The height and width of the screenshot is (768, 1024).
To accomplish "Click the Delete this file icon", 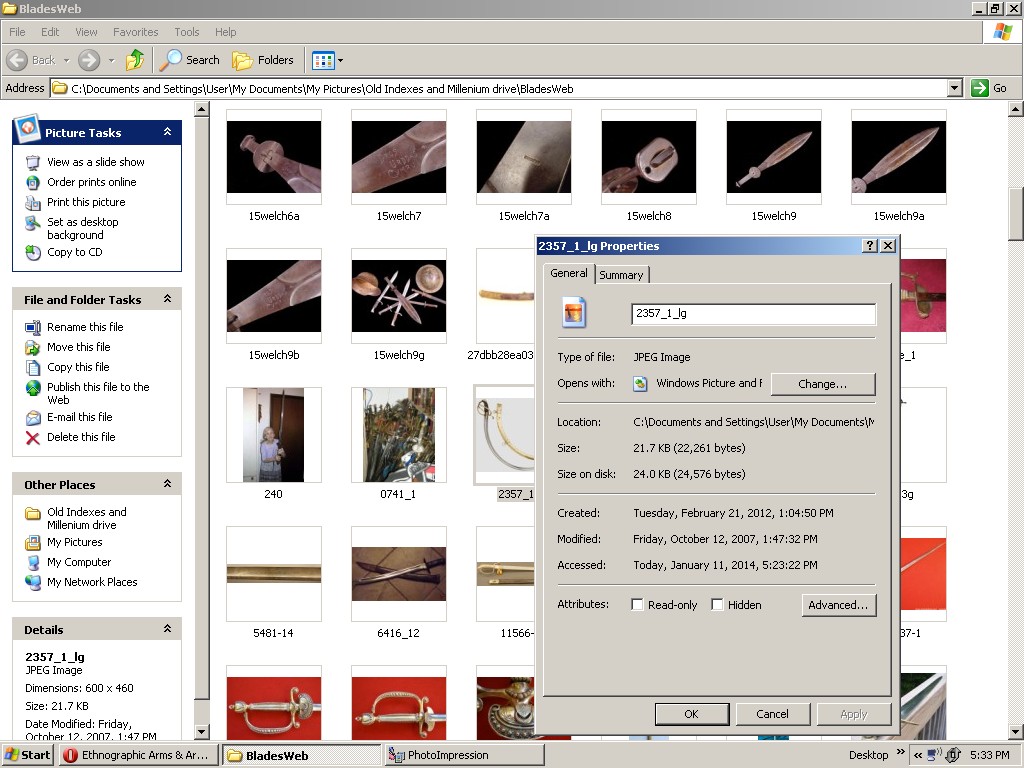I will [x=33, y=438].
